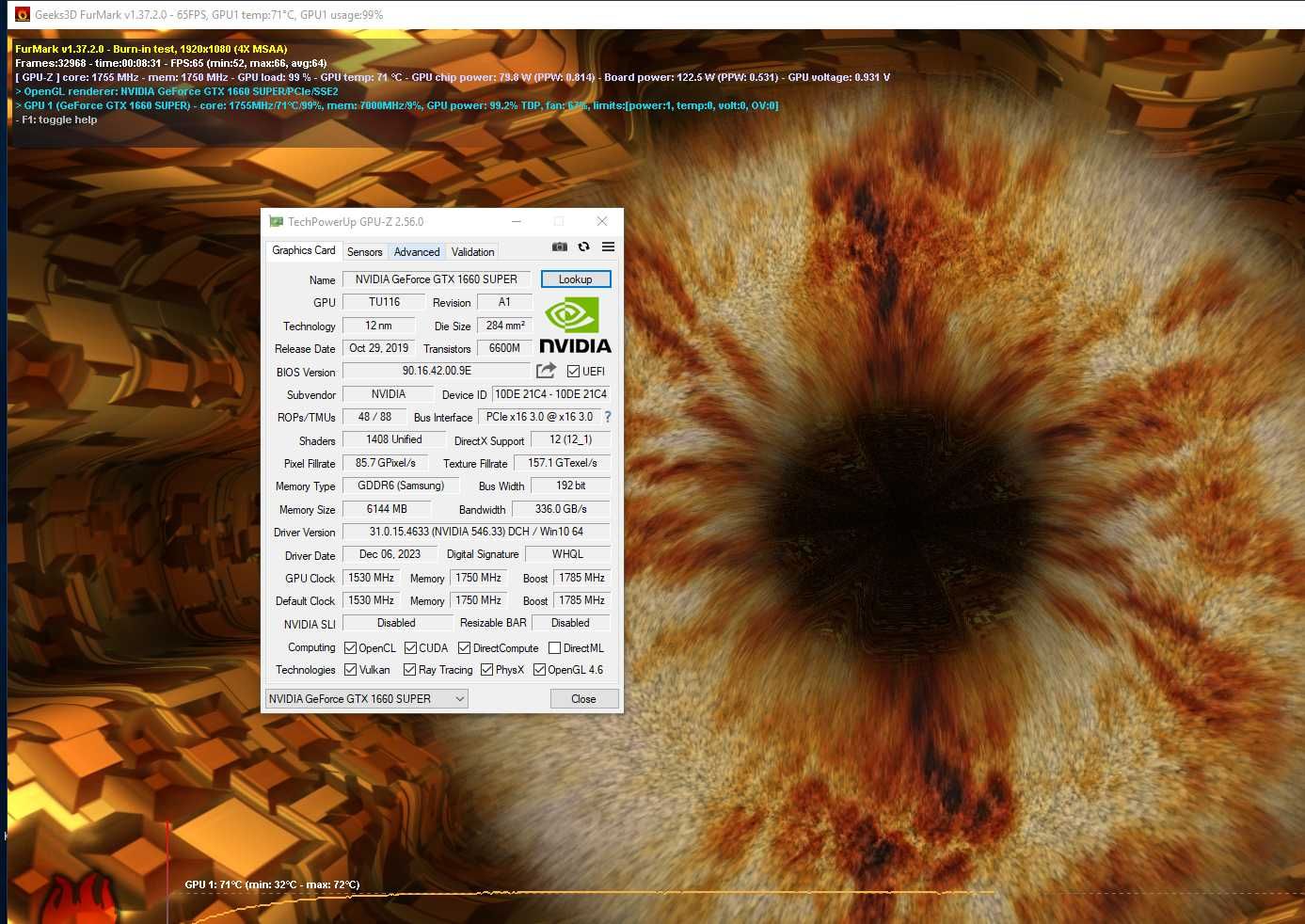Click the Driver Date Dec 06, 2023 value

[x=390, y=554]
